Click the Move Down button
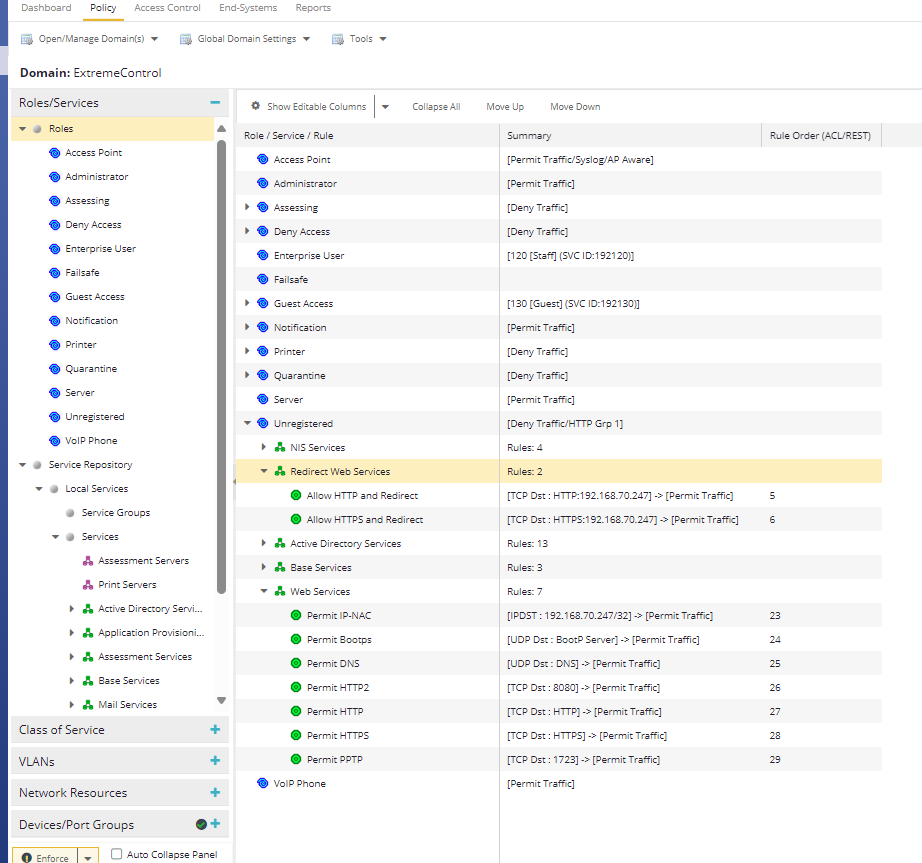 (x=575, y=107)
